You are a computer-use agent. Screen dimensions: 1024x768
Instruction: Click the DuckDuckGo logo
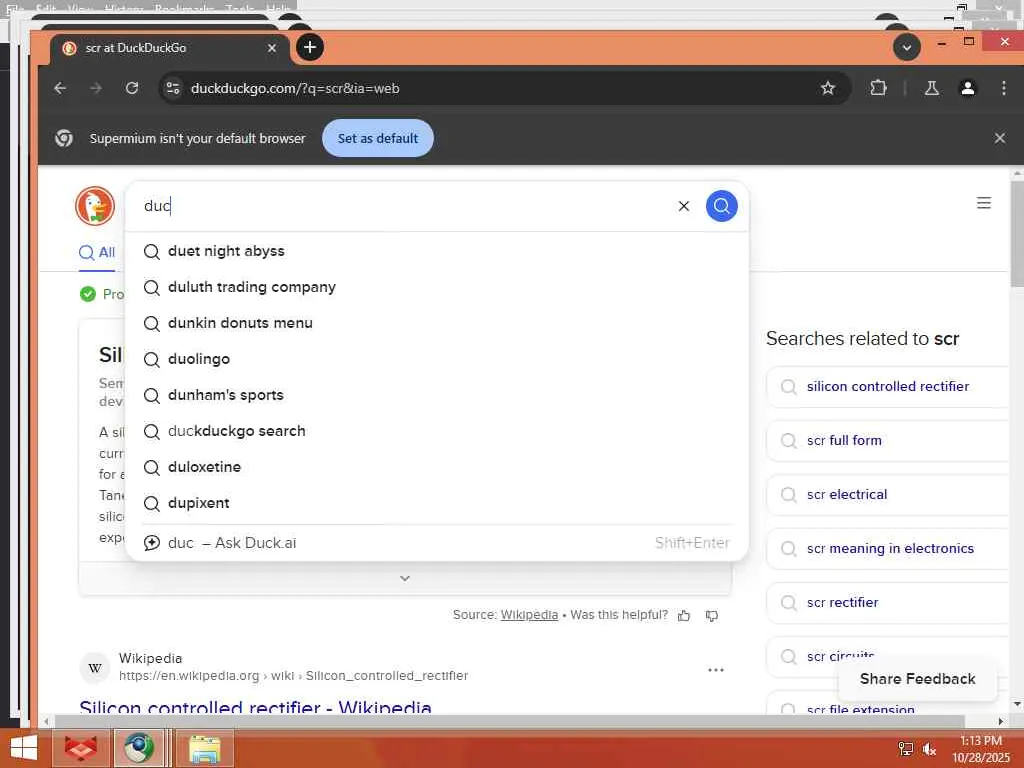(95, 206)
